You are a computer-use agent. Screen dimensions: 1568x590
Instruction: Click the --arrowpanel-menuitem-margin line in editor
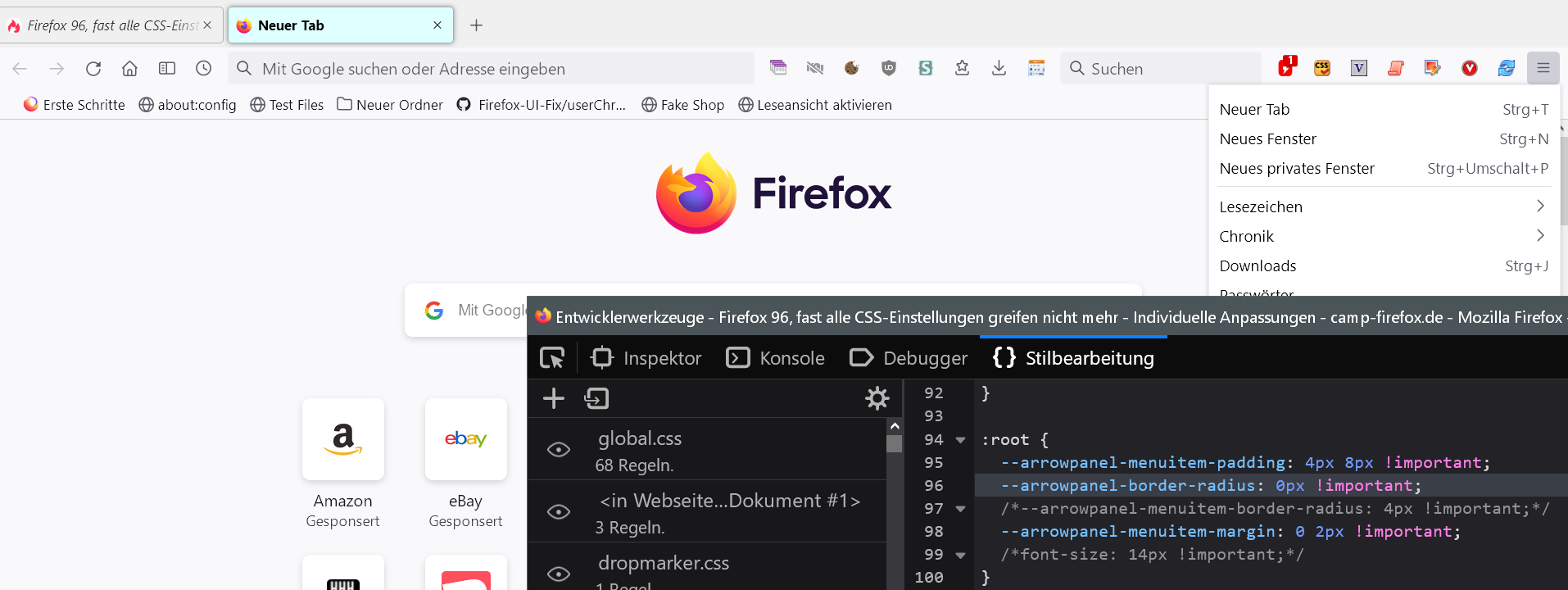tap(1230, 532)
